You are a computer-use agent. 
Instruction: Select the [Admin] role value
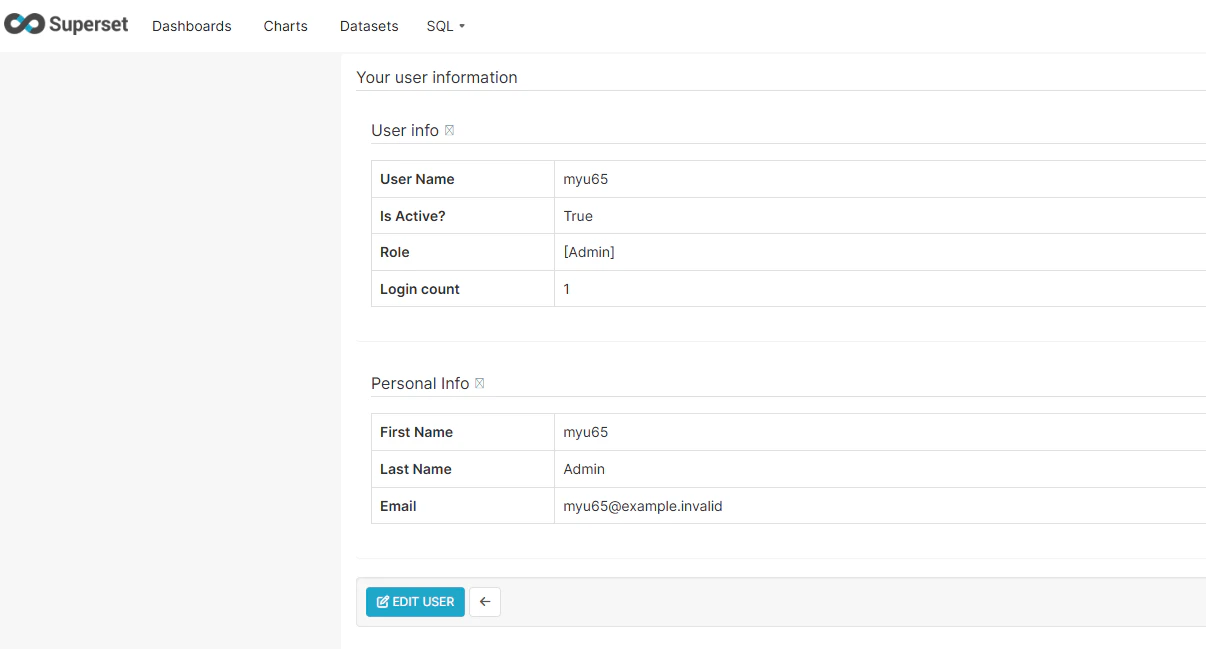589,252
